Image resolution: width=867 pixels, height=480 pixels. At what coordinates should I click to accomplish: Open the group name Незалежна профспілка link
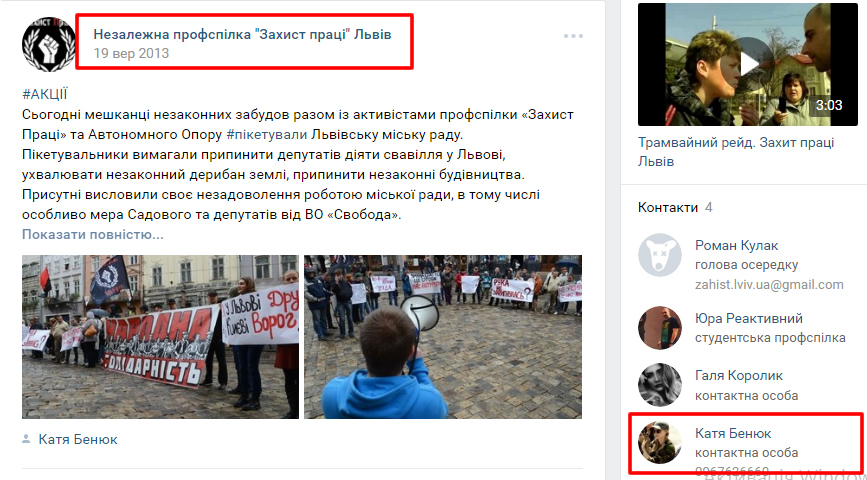pos(242,34)
